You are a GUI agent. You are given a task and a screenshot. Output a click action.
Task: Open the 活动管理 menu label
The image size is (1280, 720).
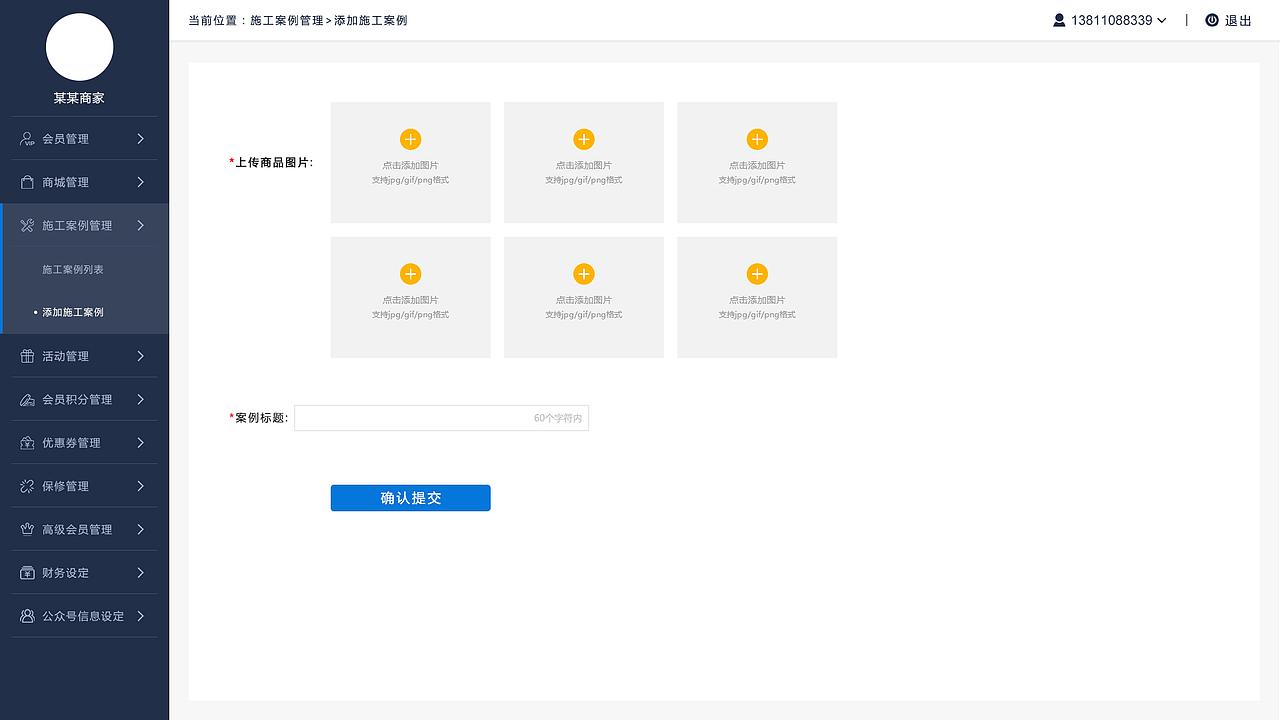66,356
